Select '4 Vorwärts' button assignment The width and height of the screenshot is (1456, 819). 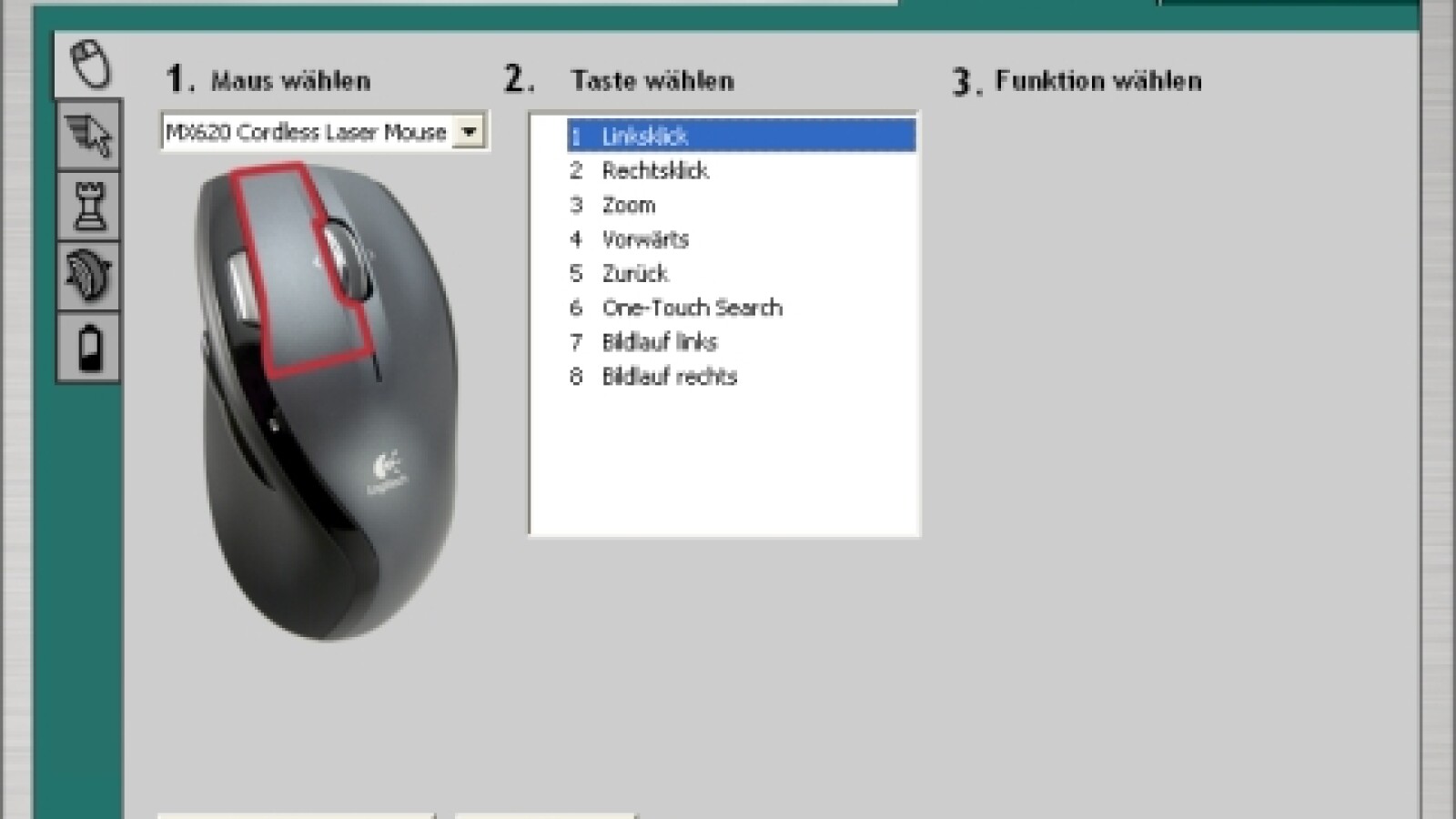pos(646,239)
